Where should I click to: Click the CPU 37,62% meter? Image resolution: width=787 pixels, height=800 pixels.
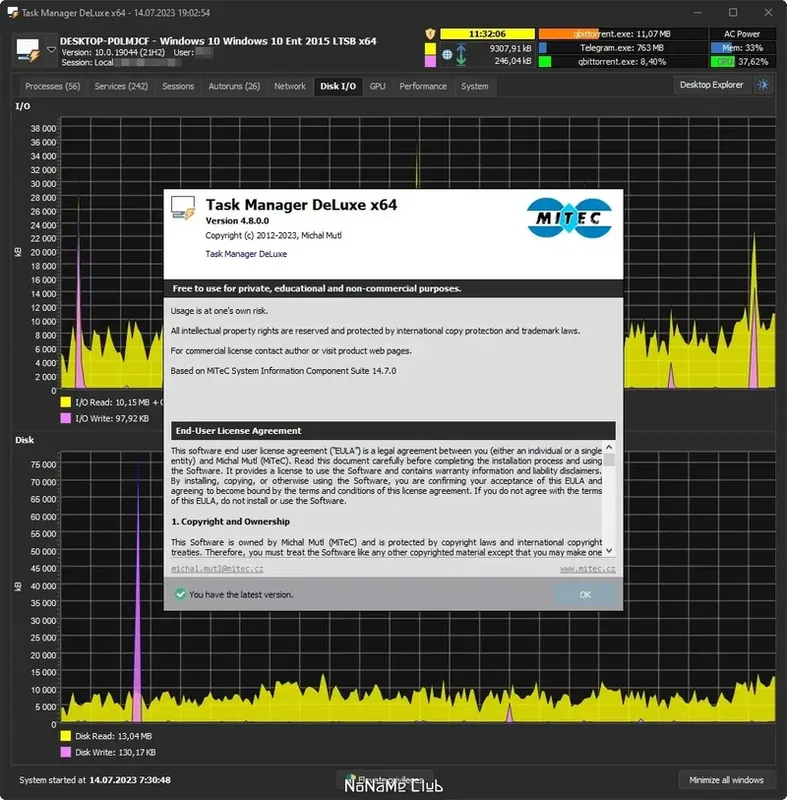742,61
